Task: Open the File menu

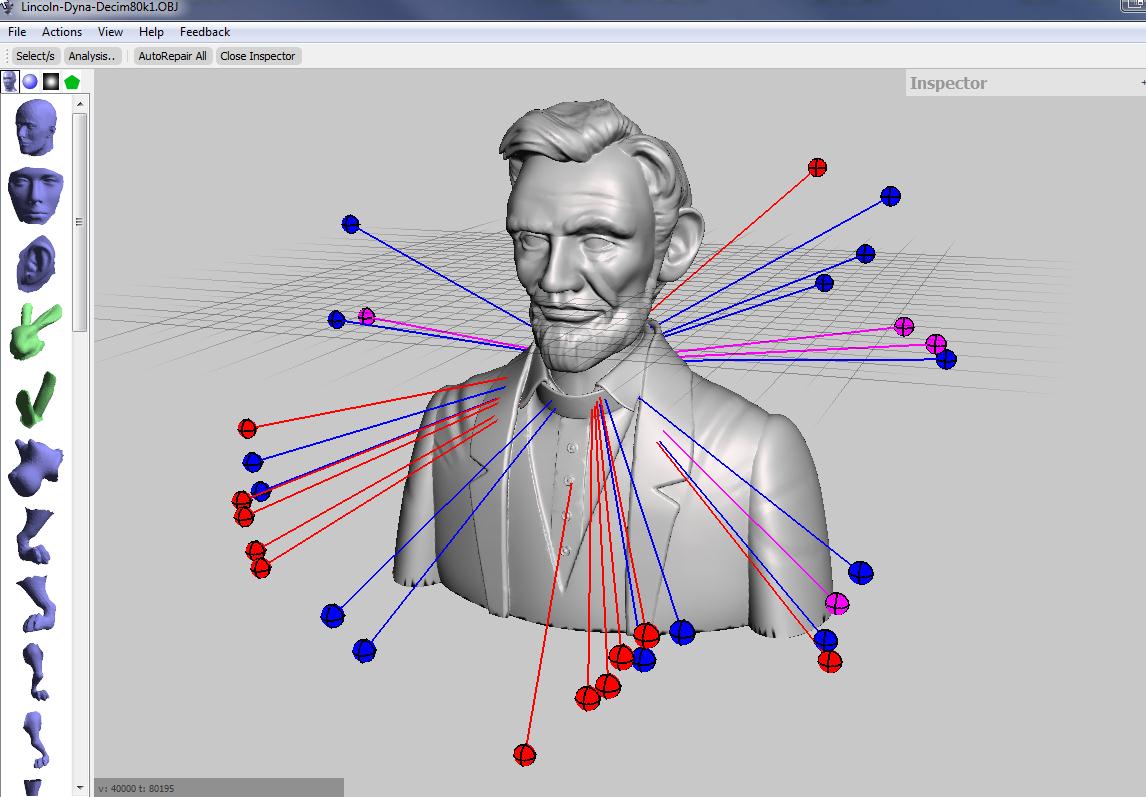Action: [17, 32]
